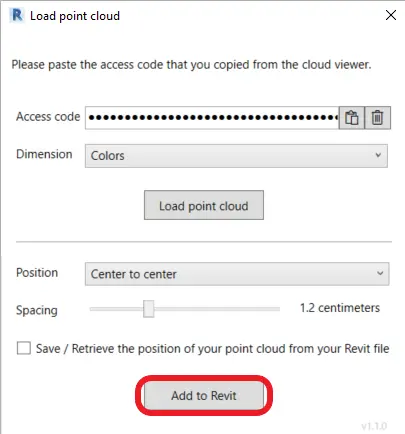Click the Revit logo in title bar
Image resolution: width=405 pixels, height=434 pixels.
pos(17,15)
